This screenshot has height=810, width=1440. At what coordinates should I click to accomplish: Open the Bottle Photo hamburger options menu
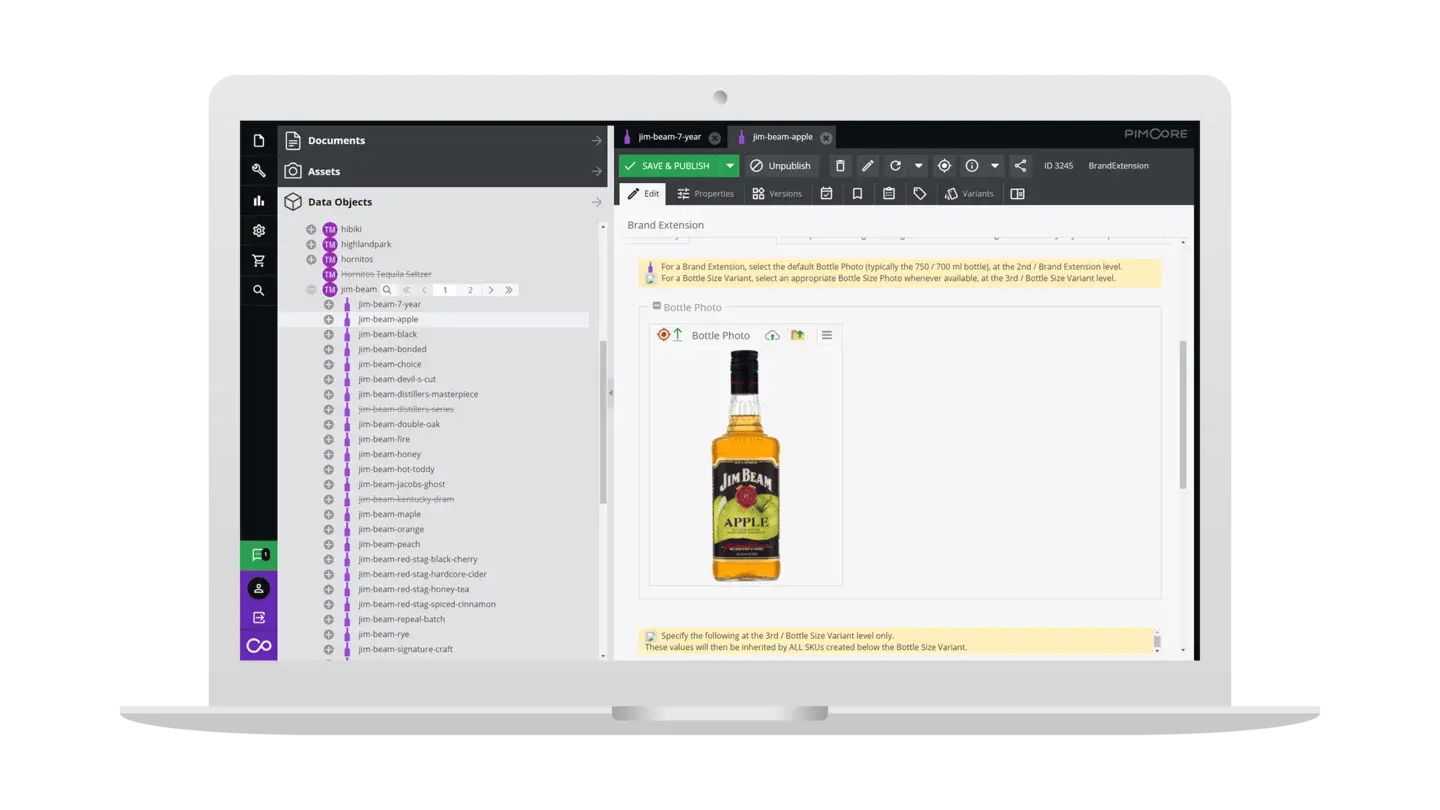pyautogui.click(x=827, y=335)
